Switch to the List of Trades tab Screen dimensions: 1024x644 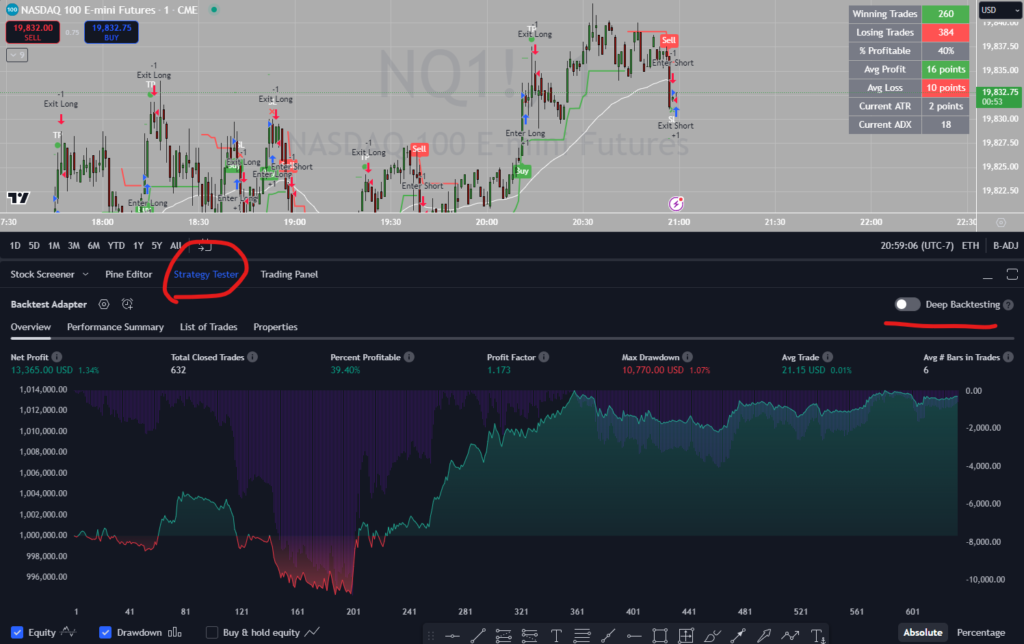tap(208, 327)
